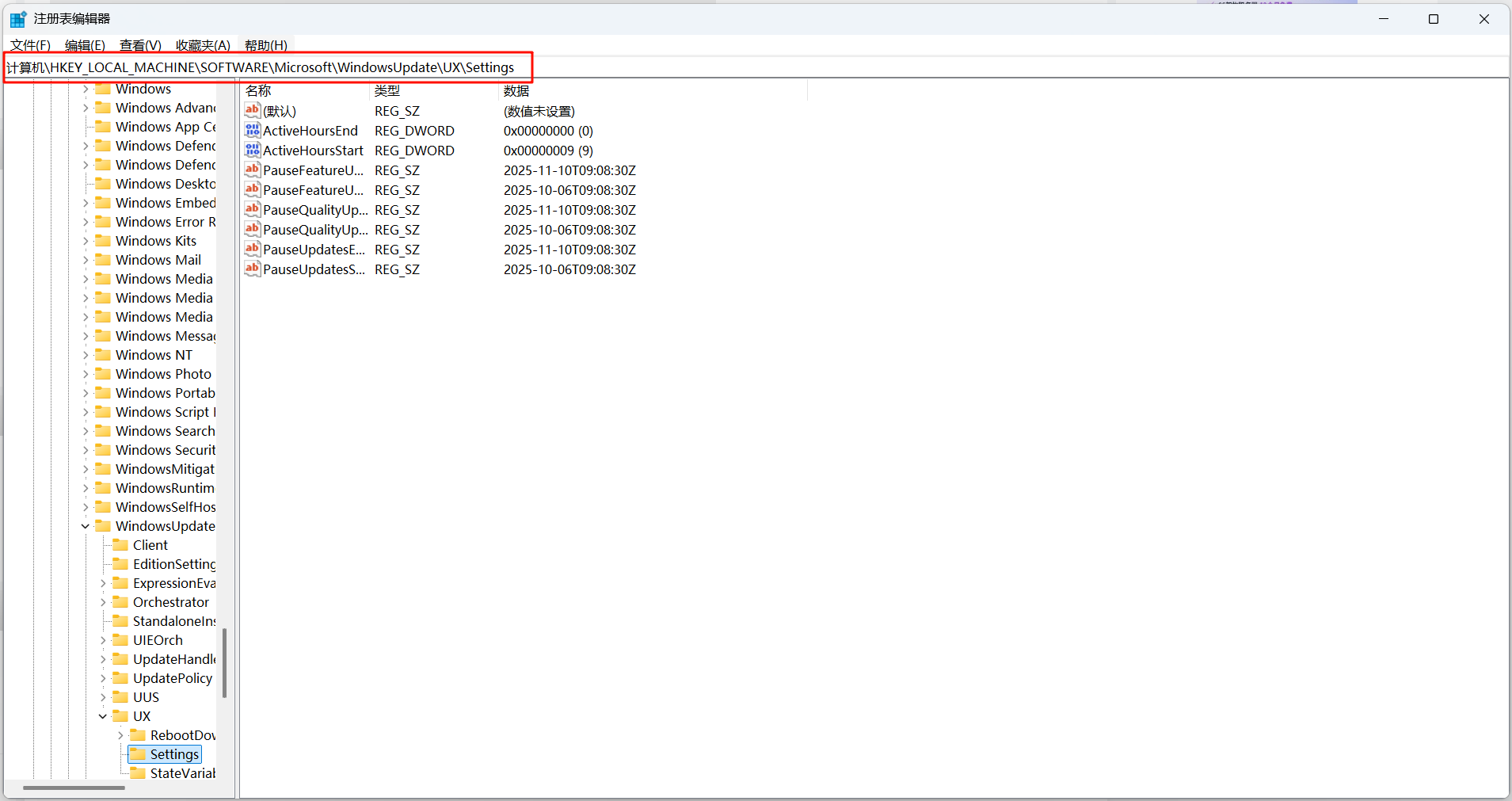
Task: Collapse the UX tree node
Action: [x=103, y=716]
